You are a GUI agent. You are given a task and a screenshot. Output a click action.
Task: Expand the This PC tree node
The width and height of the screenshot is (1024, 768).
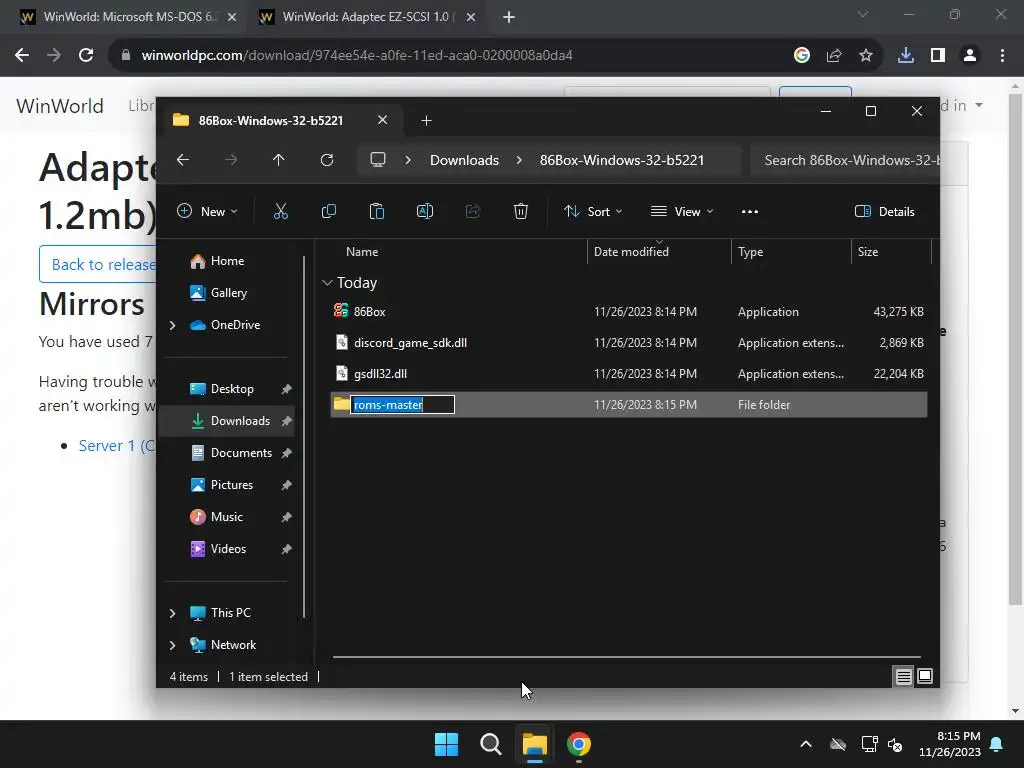(172, 613)
